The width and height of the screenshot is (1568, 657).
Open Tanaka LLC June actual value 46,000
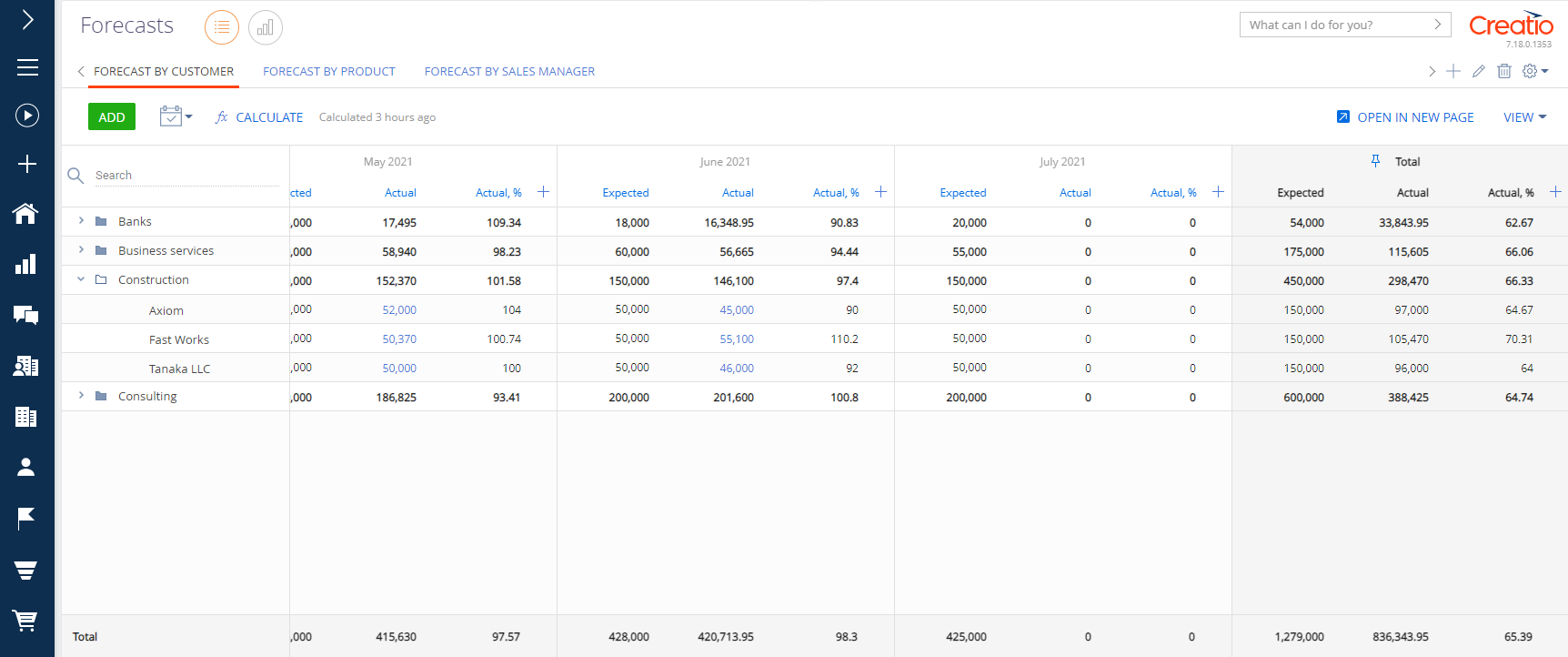[737, 369]
